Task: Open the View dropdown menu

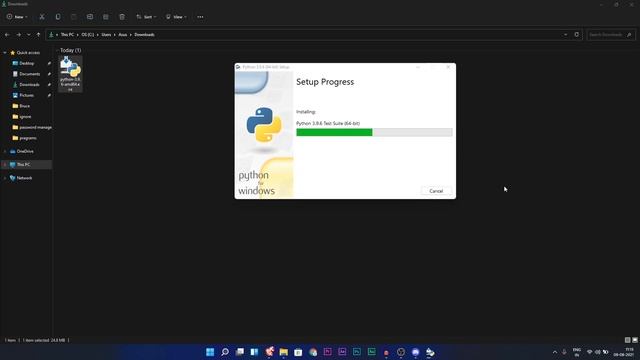Action: click(x=176, y=17)
